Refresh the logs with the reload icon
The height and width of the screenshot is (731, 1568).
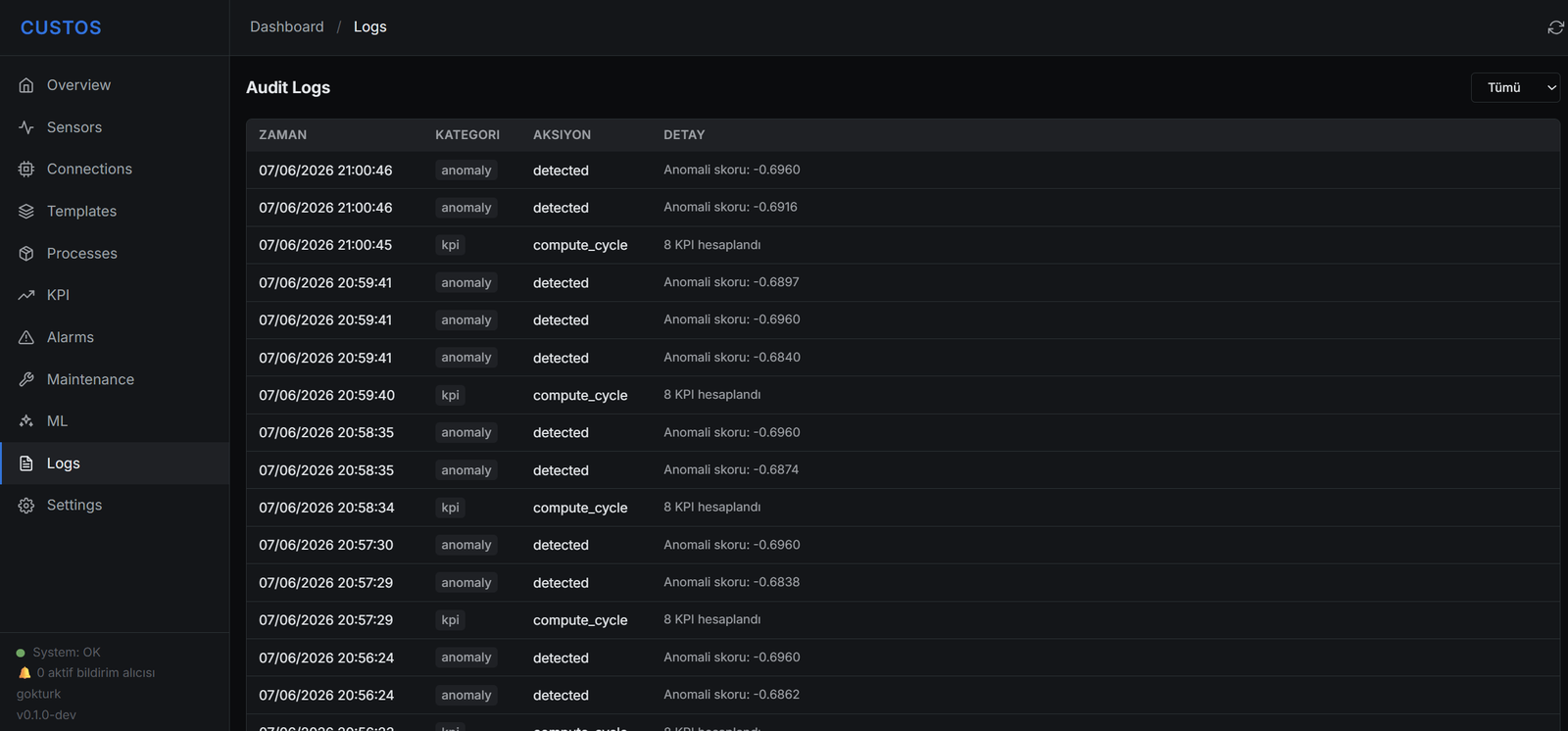[1555, 27]
